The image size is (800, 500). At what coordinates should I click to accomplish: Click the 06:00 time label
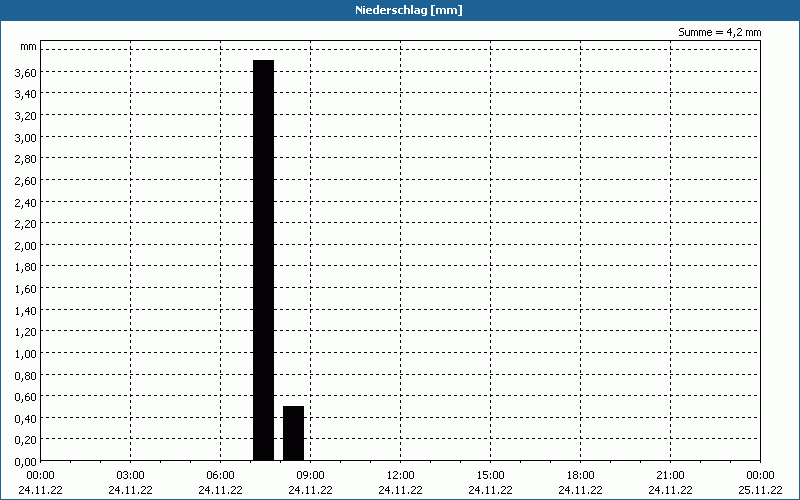click(220, 476)
